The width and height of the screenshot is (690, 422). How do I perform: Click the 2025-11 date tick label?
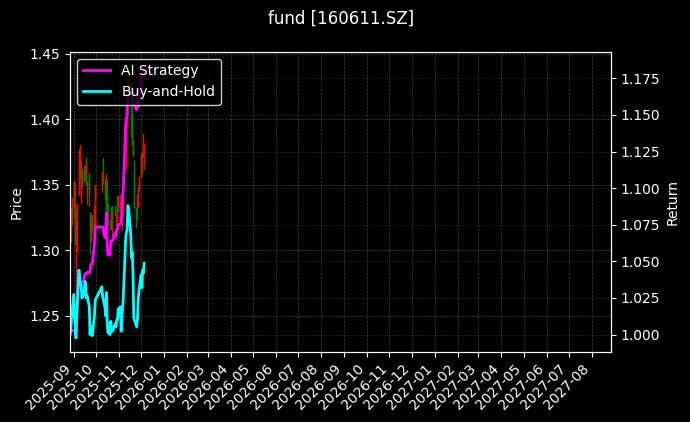click(x=94, y=387)
